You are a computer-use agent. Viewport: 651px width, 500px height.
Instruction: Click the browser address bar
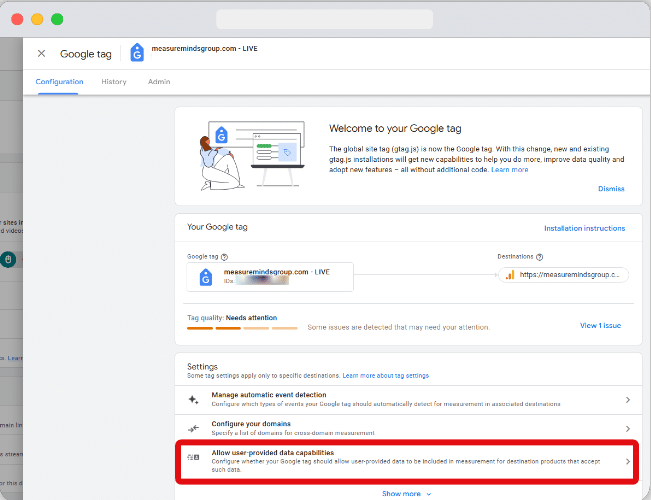[324, 19]
